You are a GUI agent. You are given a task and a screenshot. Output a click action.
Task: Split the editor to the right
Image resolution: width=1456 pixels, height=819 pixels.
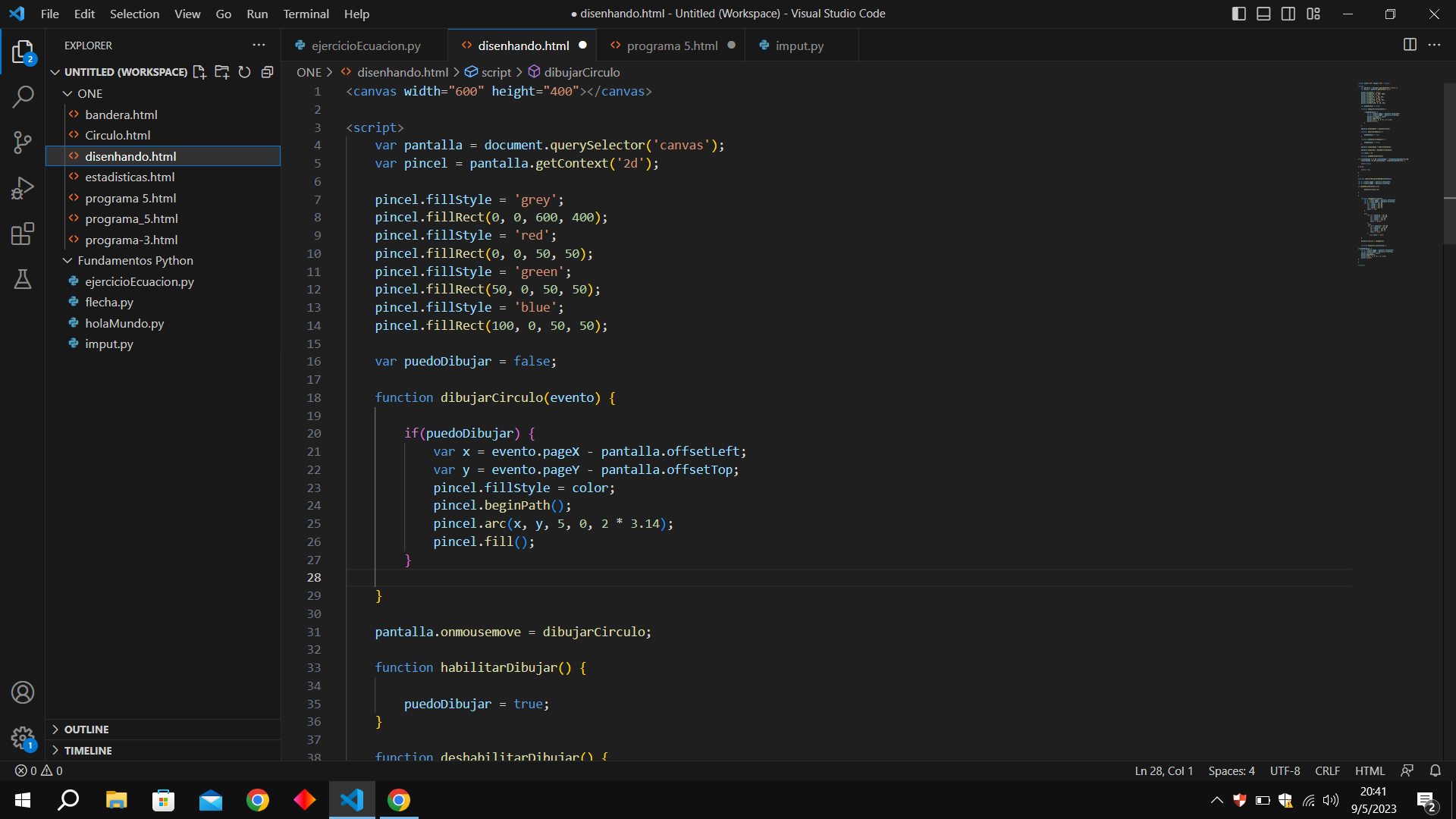pyautogui.click(x=1410, y=45)
